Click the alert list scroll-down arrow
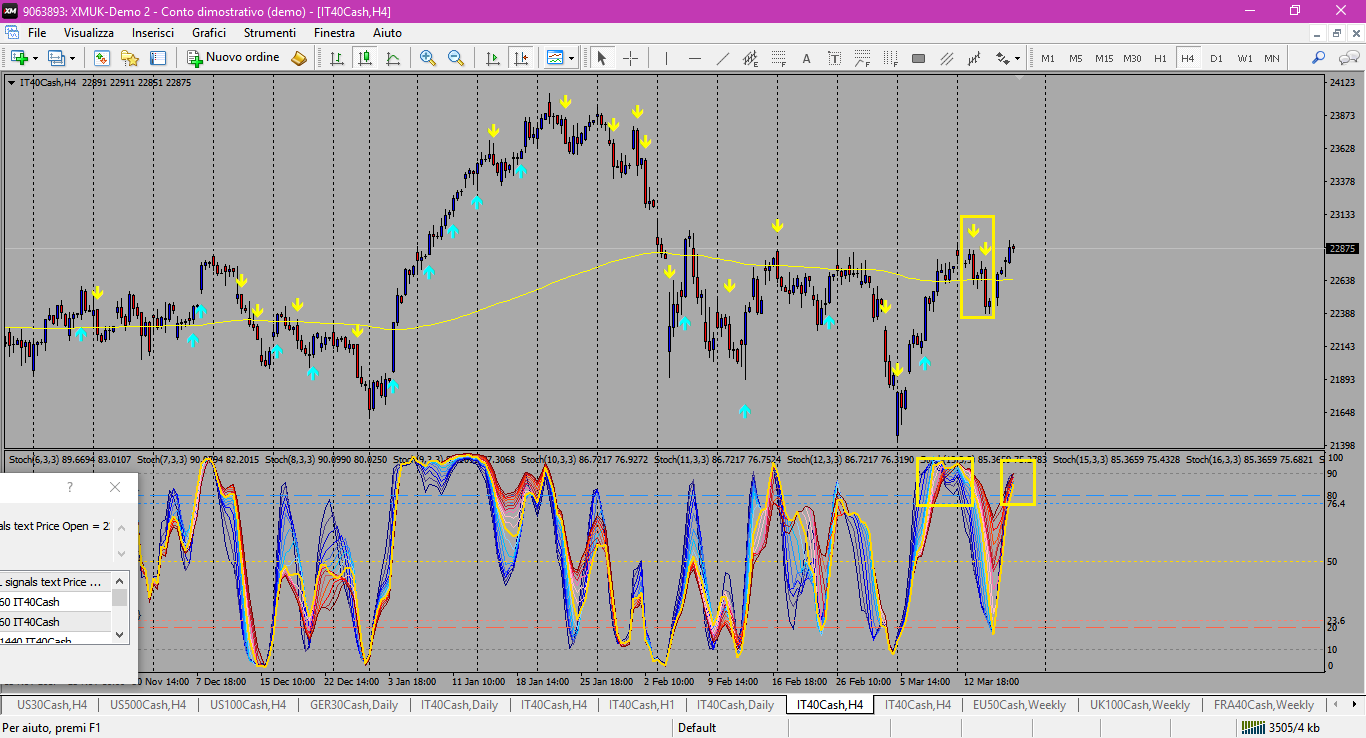Screen dimensions: 1366x738 coord(120,634)
